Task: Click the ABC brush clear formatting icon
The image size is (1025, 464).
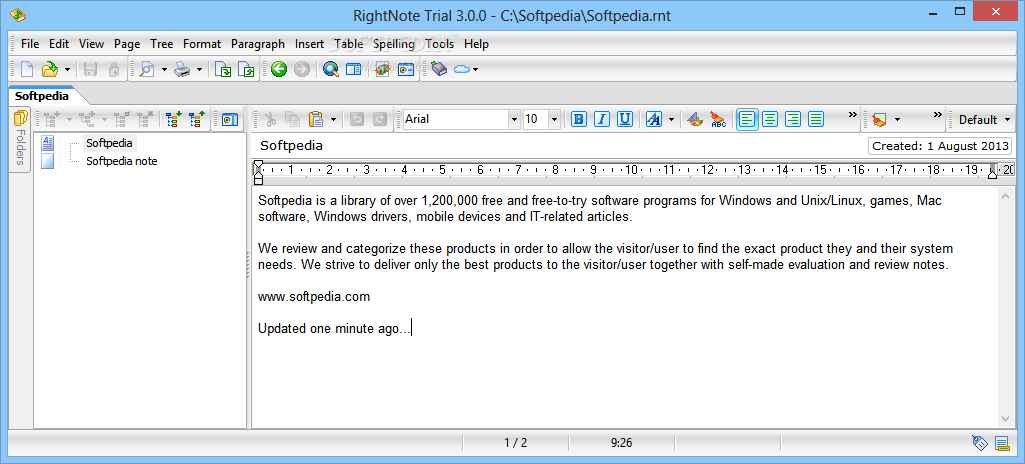Action: (x=718, y=119)
